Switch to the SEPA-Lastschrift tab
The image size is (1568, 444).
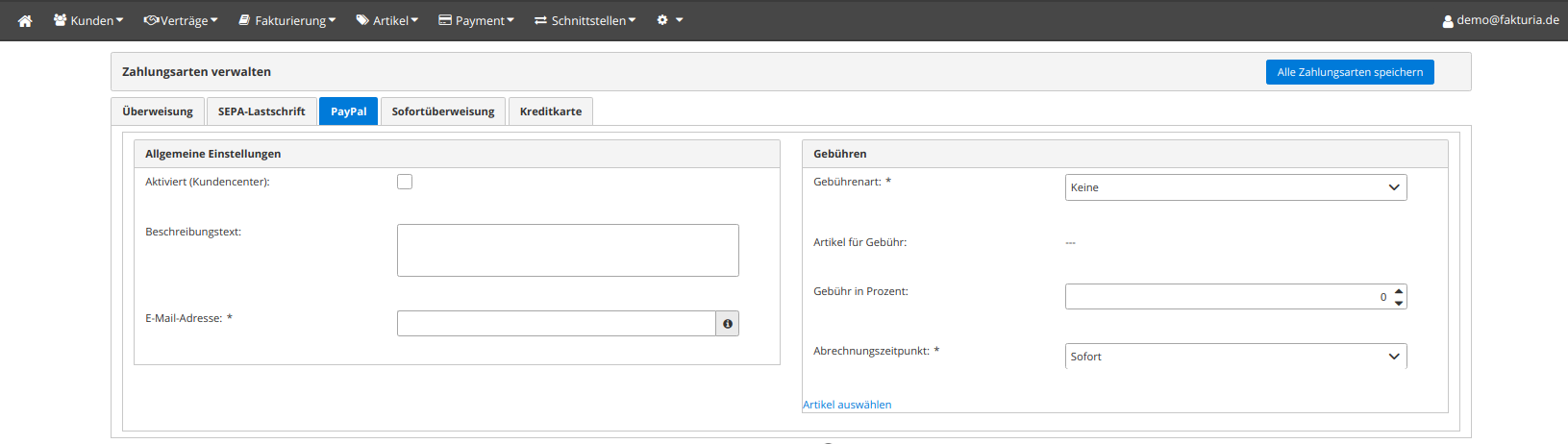(261, 111)
